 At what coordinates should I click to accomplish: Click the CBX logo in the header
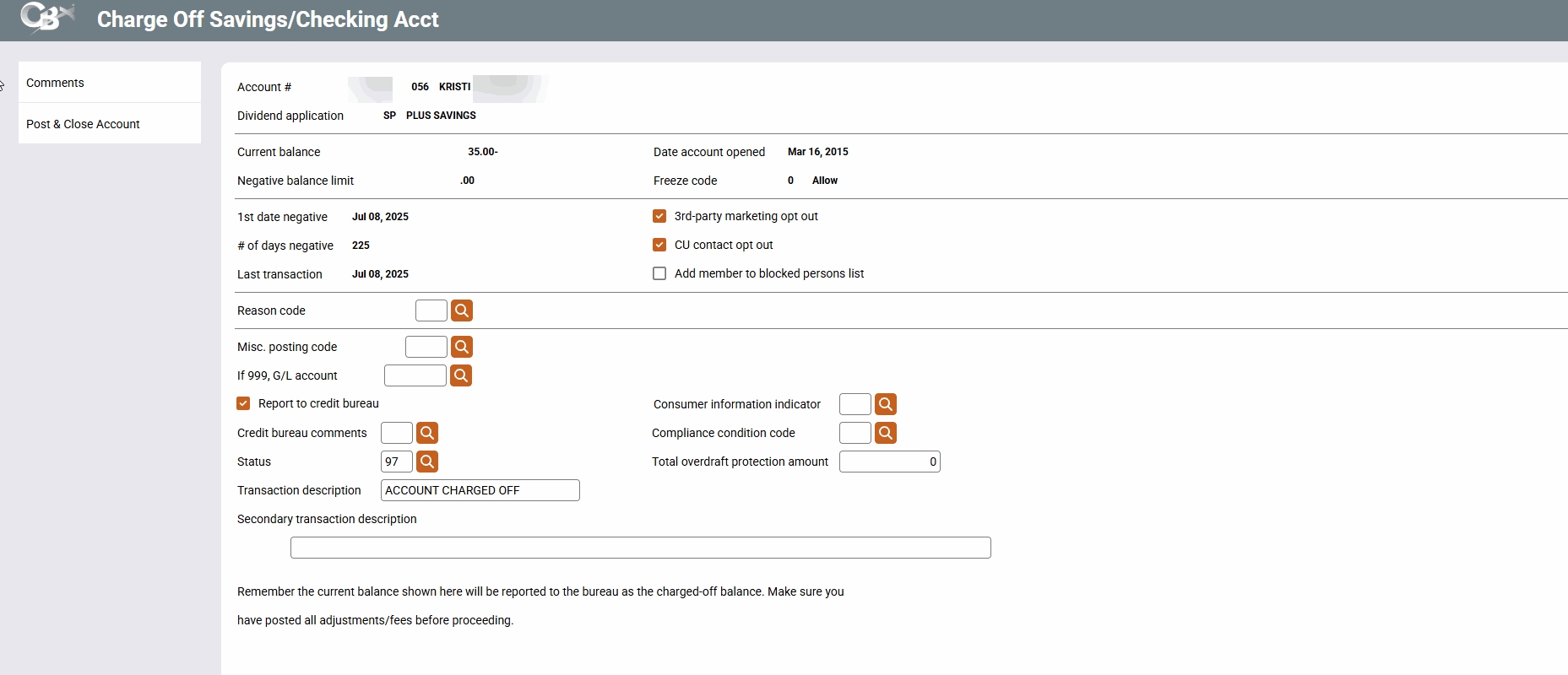(47, 18)
